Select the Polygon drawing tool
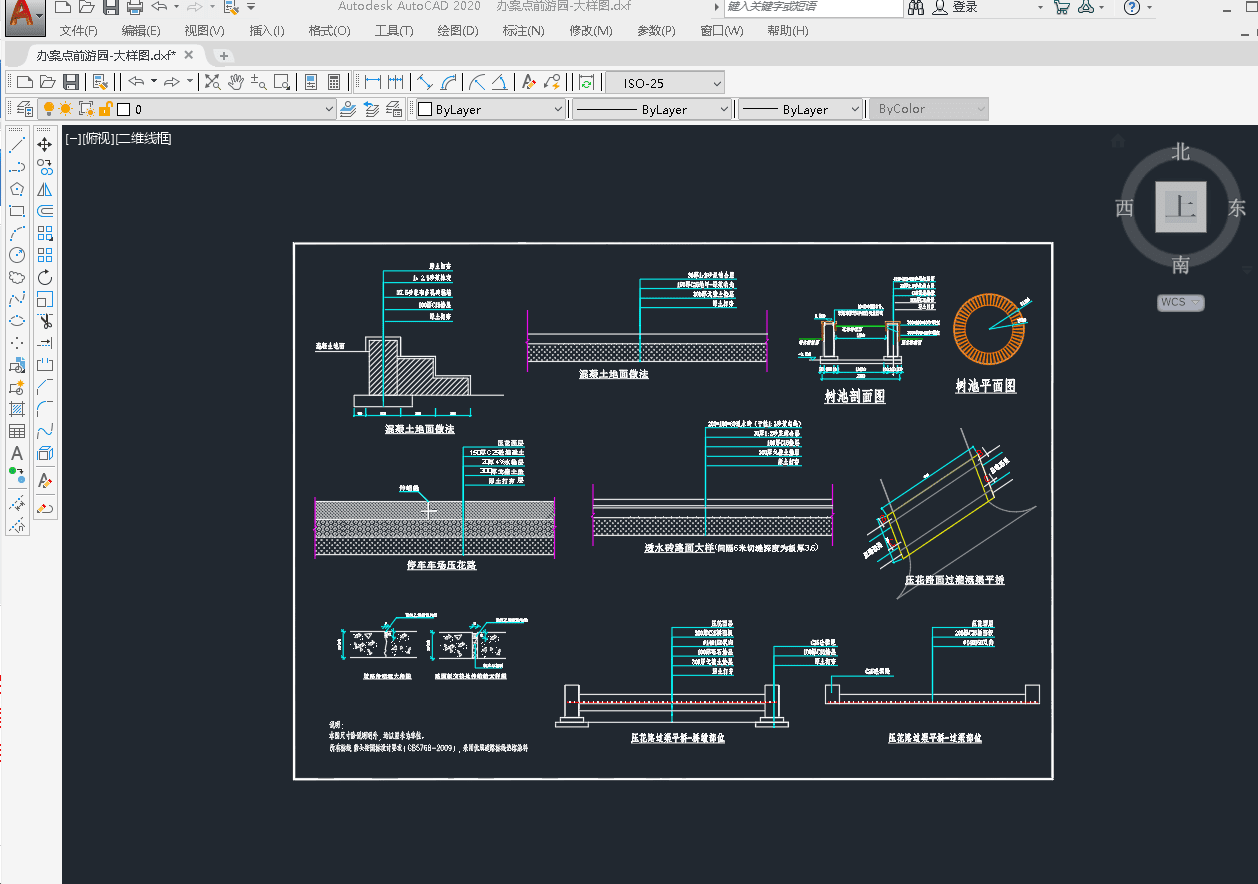 pos(17,189)
